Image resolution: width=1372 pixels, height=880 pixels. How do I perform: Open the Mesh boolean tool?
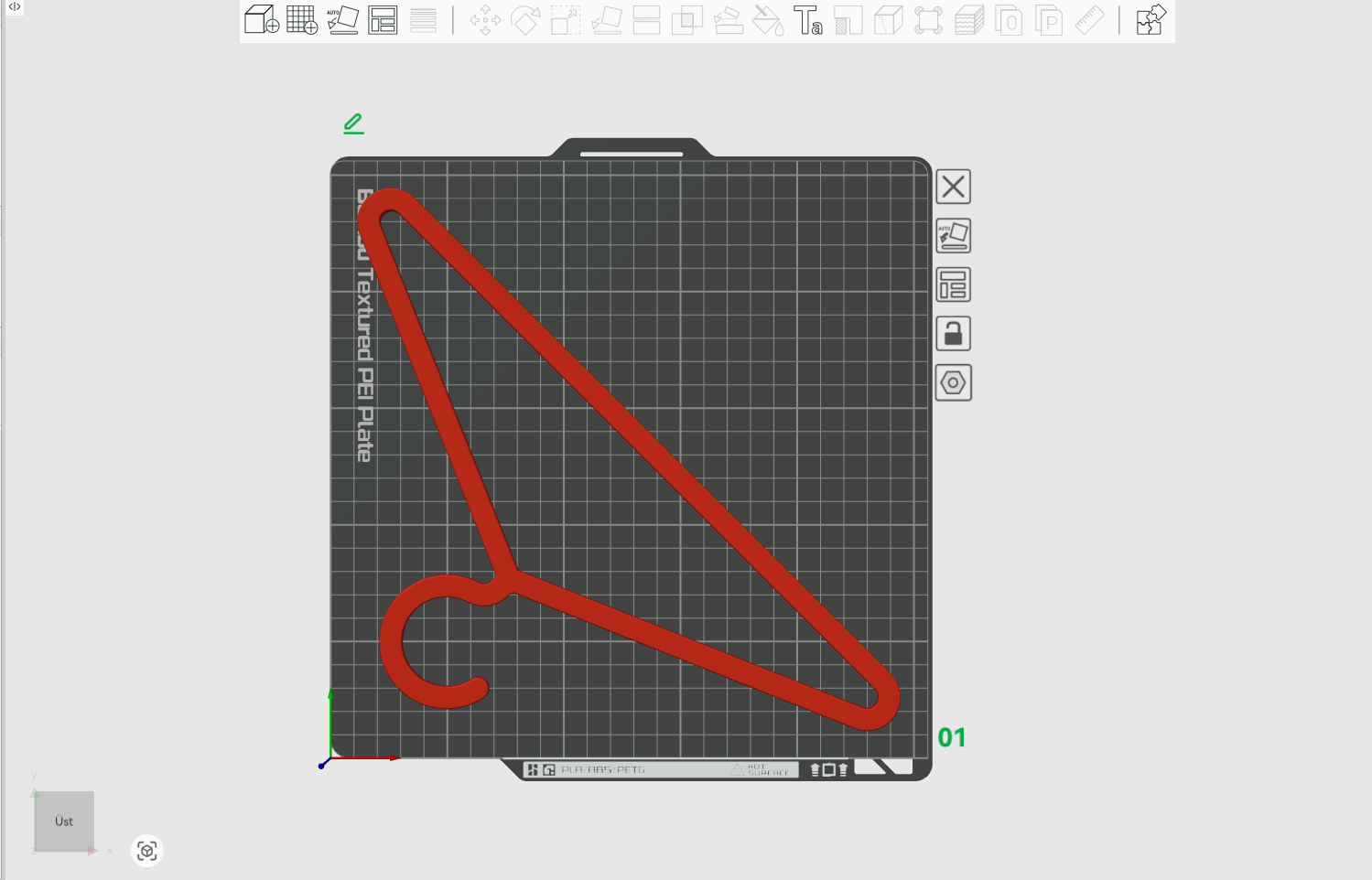[686, 20]
